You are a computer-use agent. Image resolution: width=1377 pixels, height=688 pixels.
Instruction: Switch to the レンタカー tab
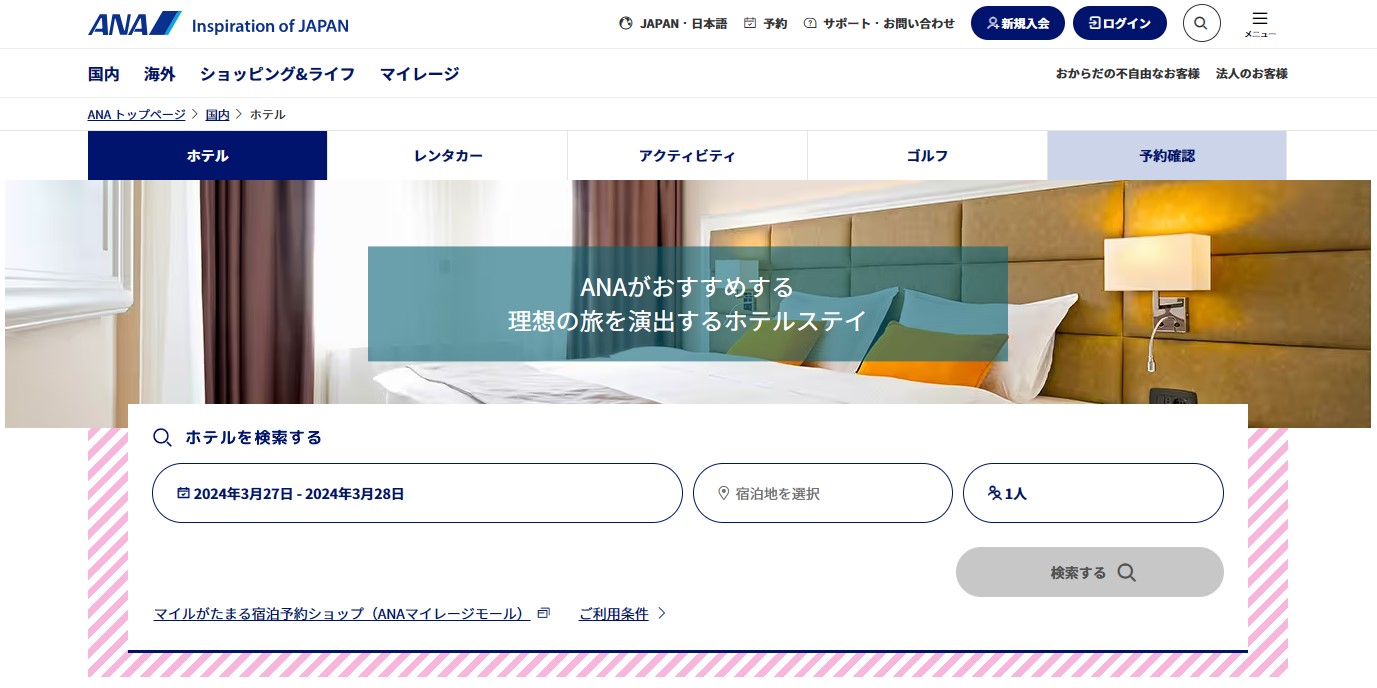[x=447, y=155]
